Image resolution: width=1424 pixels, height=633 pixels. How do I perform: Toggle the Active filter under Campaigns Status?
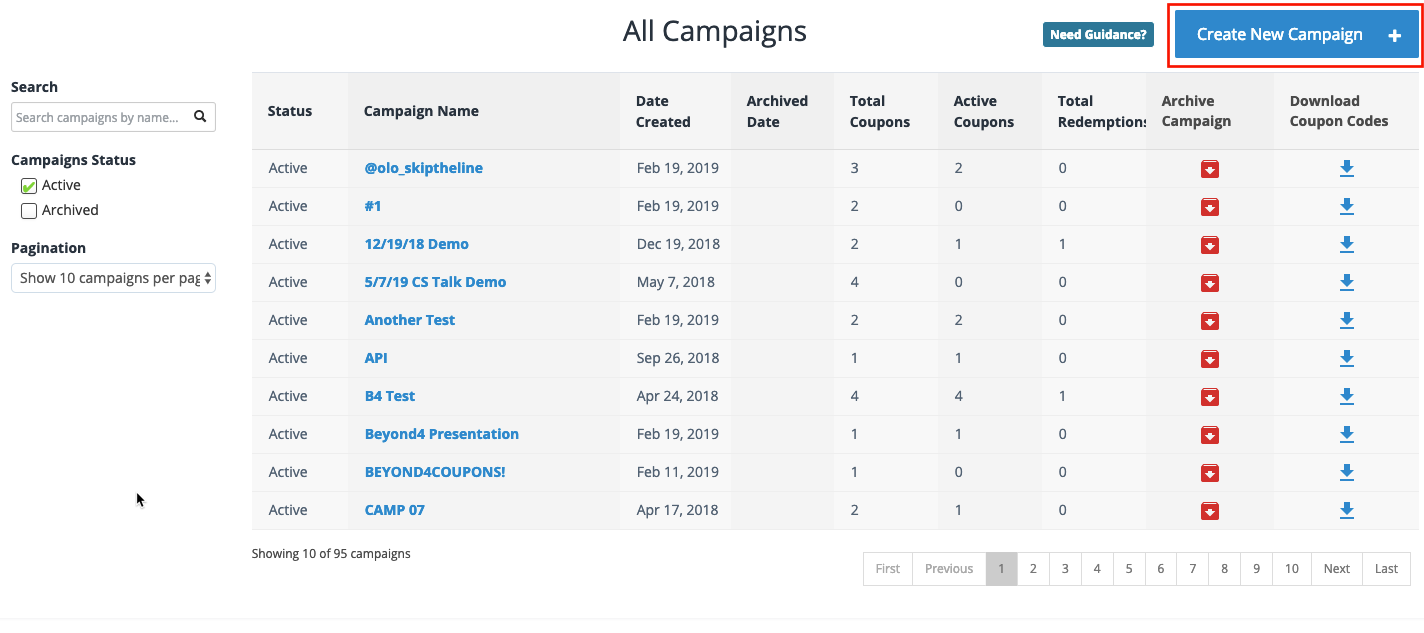click(29, 184)
